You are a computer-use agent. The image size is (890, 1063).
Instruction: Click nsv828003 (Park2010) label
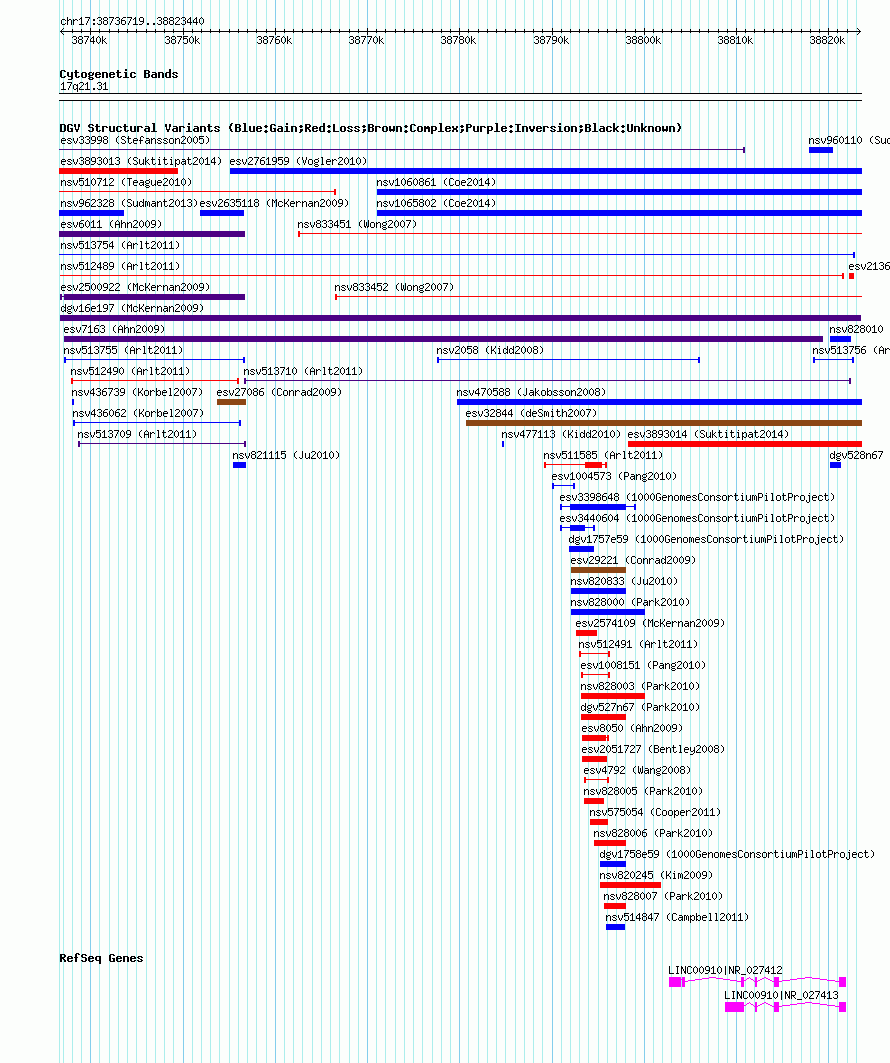pos(641,687)
